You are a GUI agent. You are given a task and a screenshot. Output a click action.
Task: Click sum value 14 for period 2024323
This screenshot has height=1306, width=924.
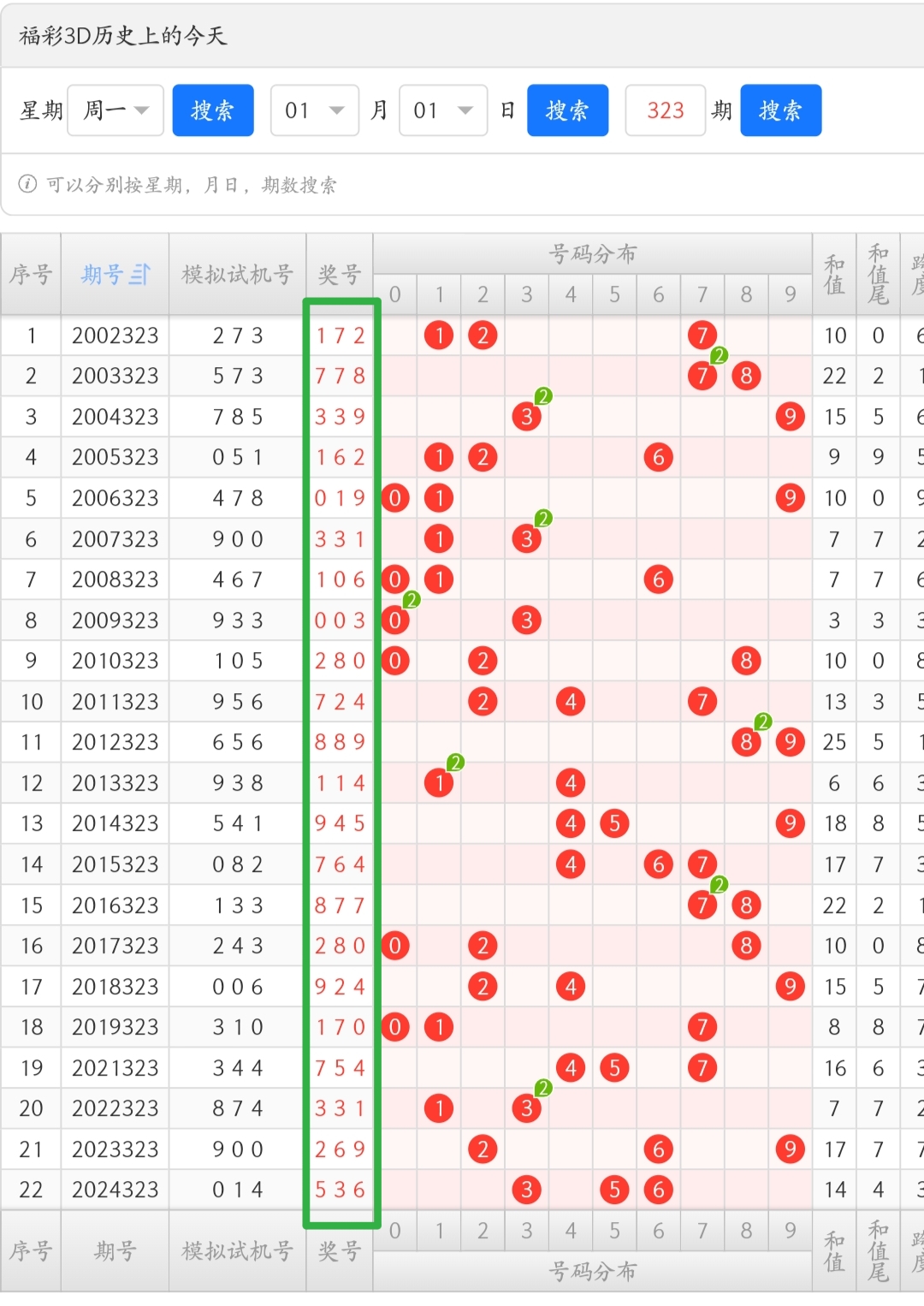pyautogui.click(x=834, y=1190)
